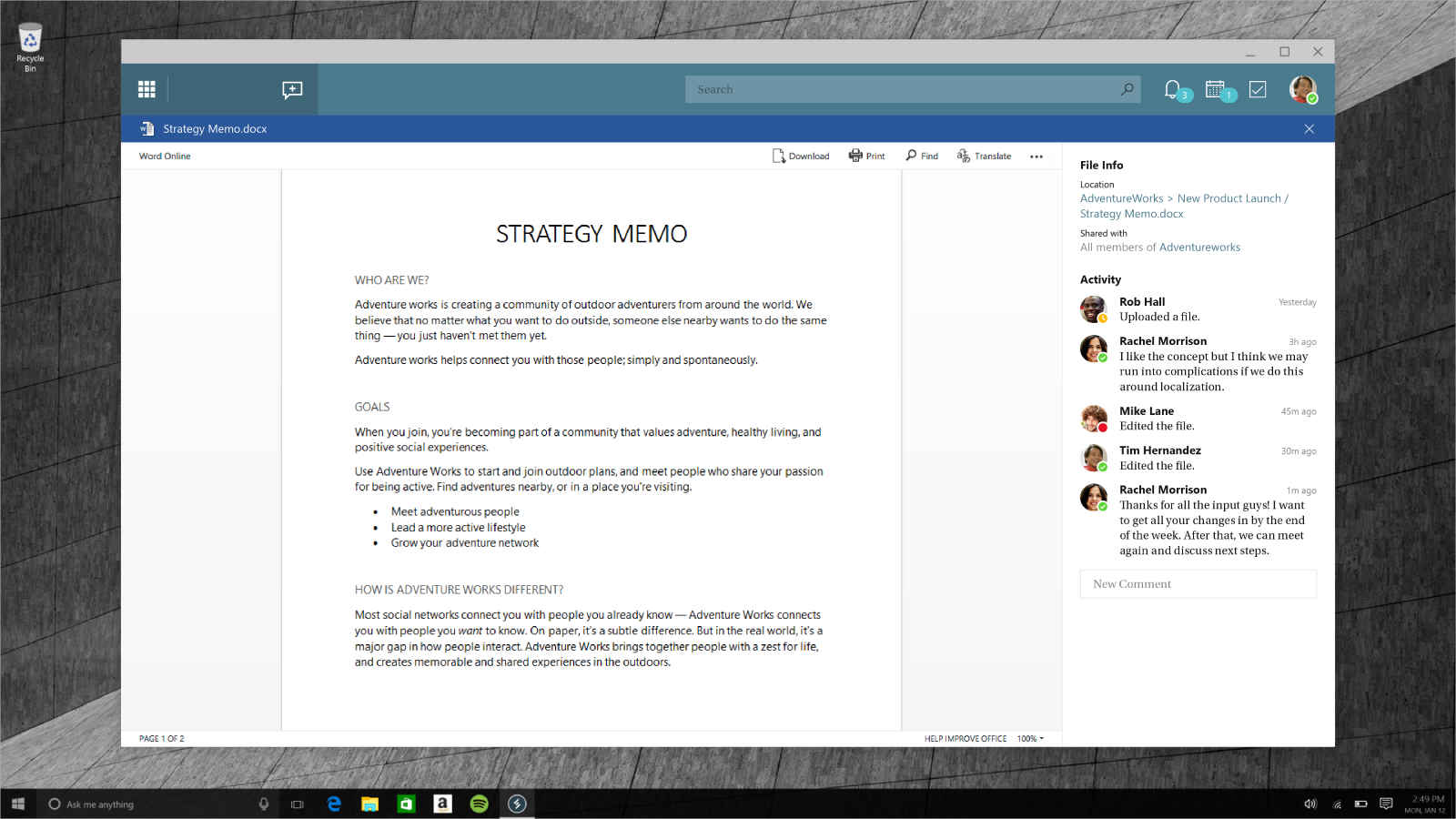
Task: Open notifications bell with badge
Action: pos(1173,89)
